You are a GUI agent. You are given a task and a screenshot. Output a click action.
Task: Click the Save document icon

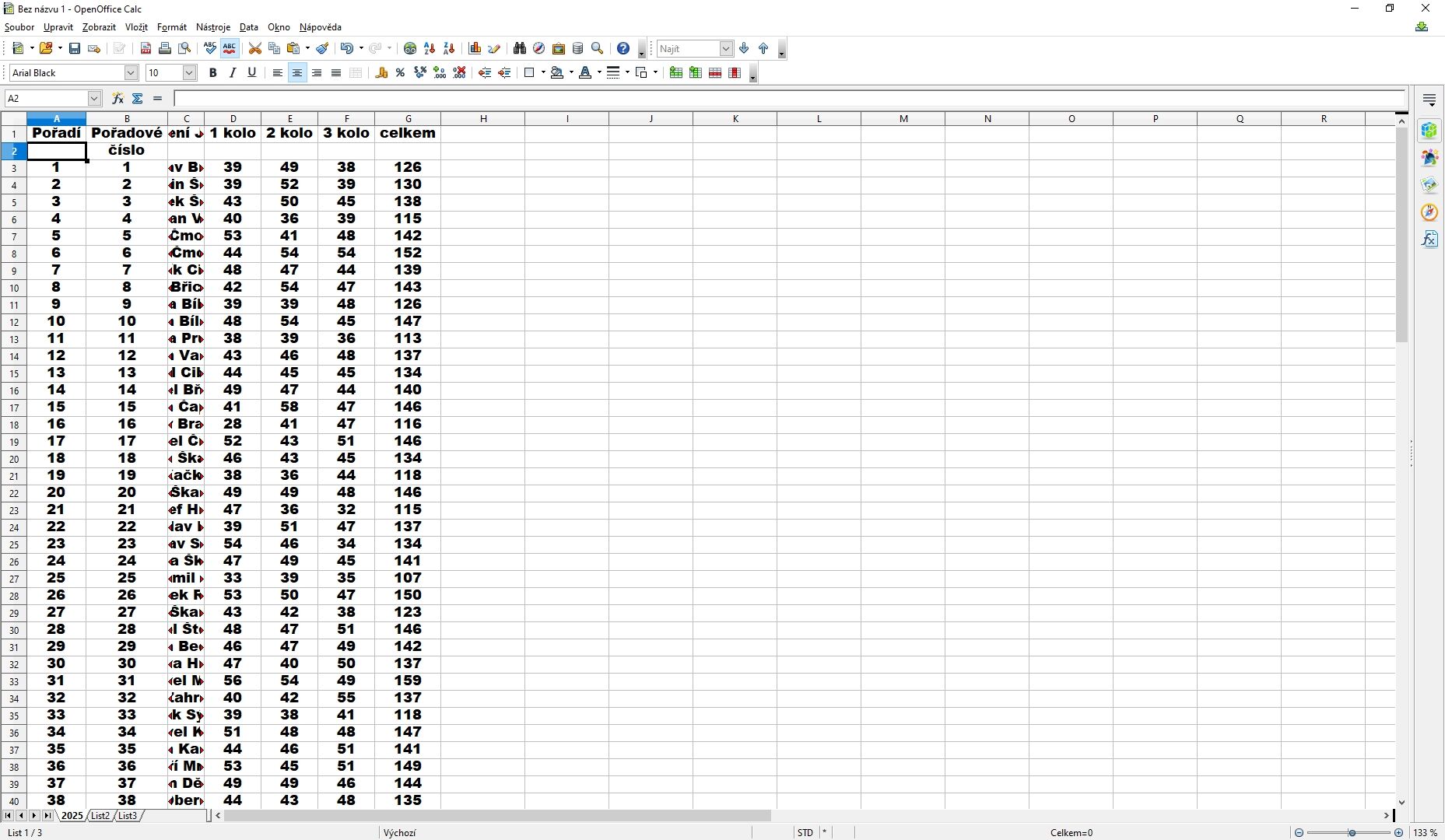[75, 48]
